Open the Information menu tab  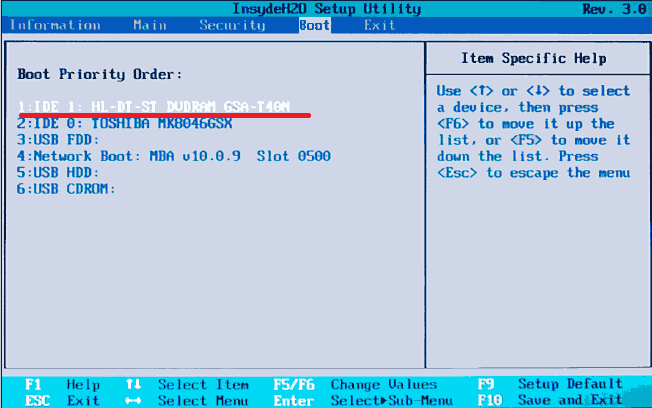pyautogui.click(x=55, y=25)
